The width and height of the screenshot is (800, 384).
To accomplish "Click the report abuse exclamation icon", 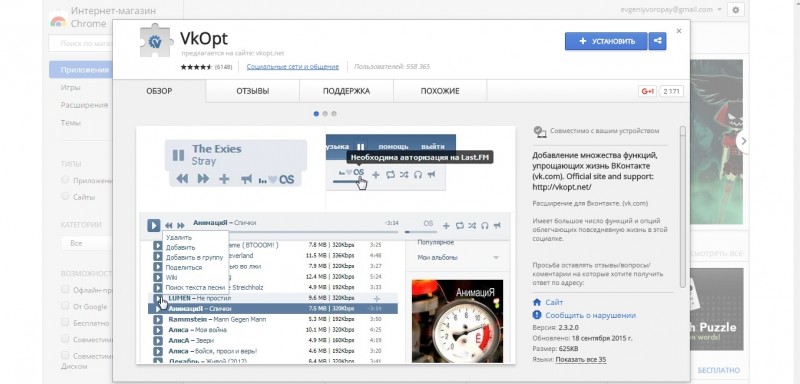I will coord(536,315).
